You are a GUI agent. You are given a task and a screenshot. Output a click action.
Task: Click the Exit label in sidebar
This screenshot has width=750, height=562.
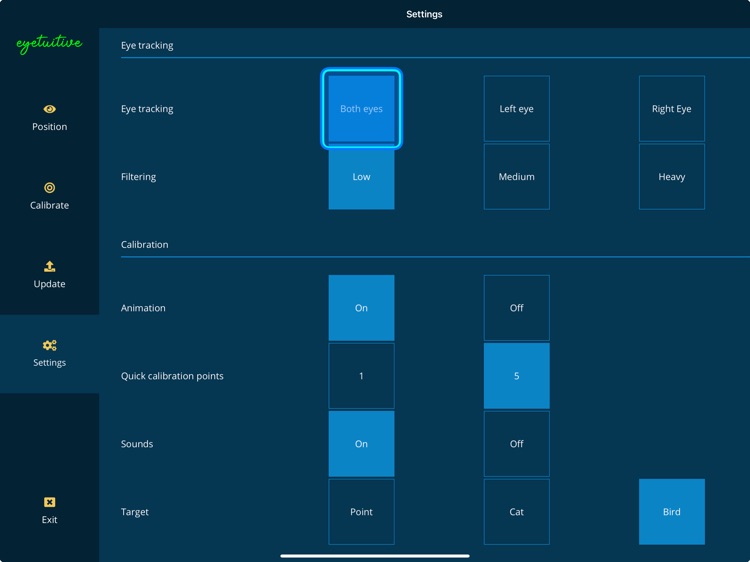point(49,519)
